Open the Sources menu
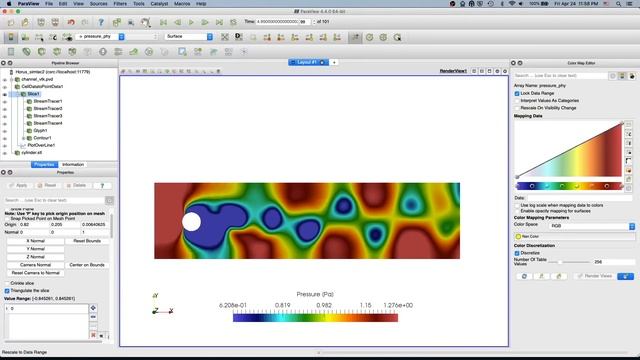 [98, 4]
